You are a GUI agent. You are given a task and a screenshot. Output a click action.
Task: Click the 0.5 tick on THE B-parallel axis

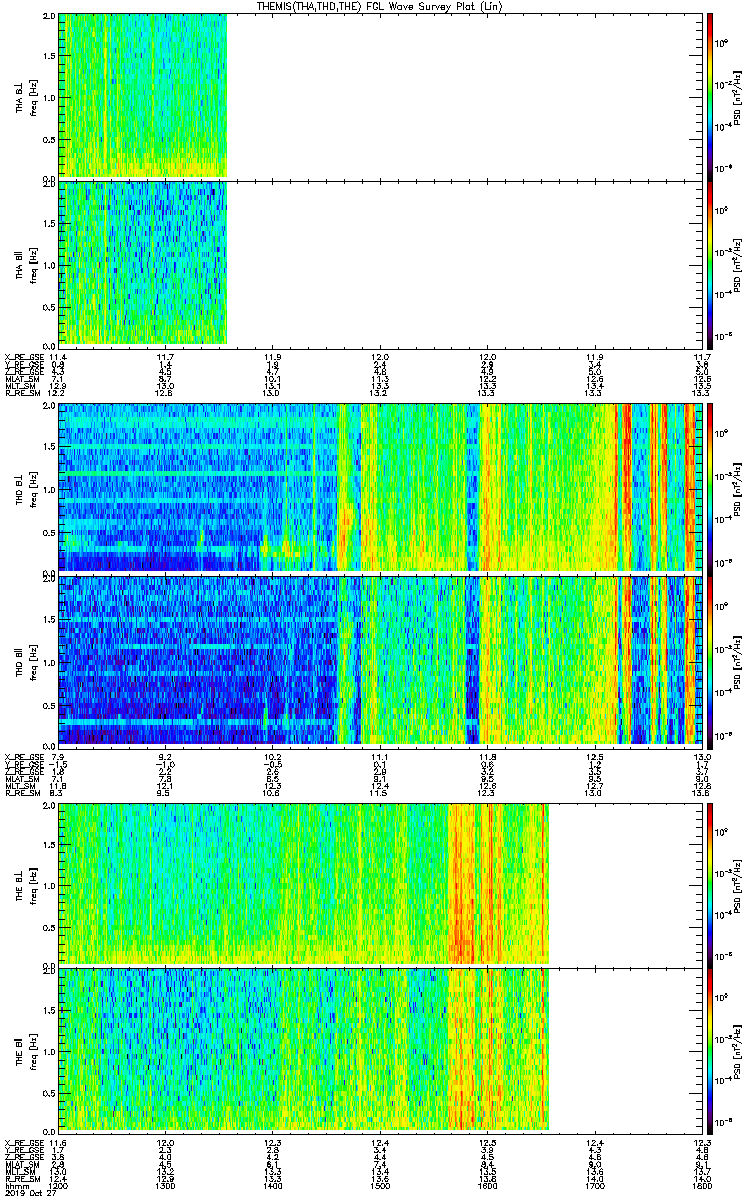(x=49, y=1093)
